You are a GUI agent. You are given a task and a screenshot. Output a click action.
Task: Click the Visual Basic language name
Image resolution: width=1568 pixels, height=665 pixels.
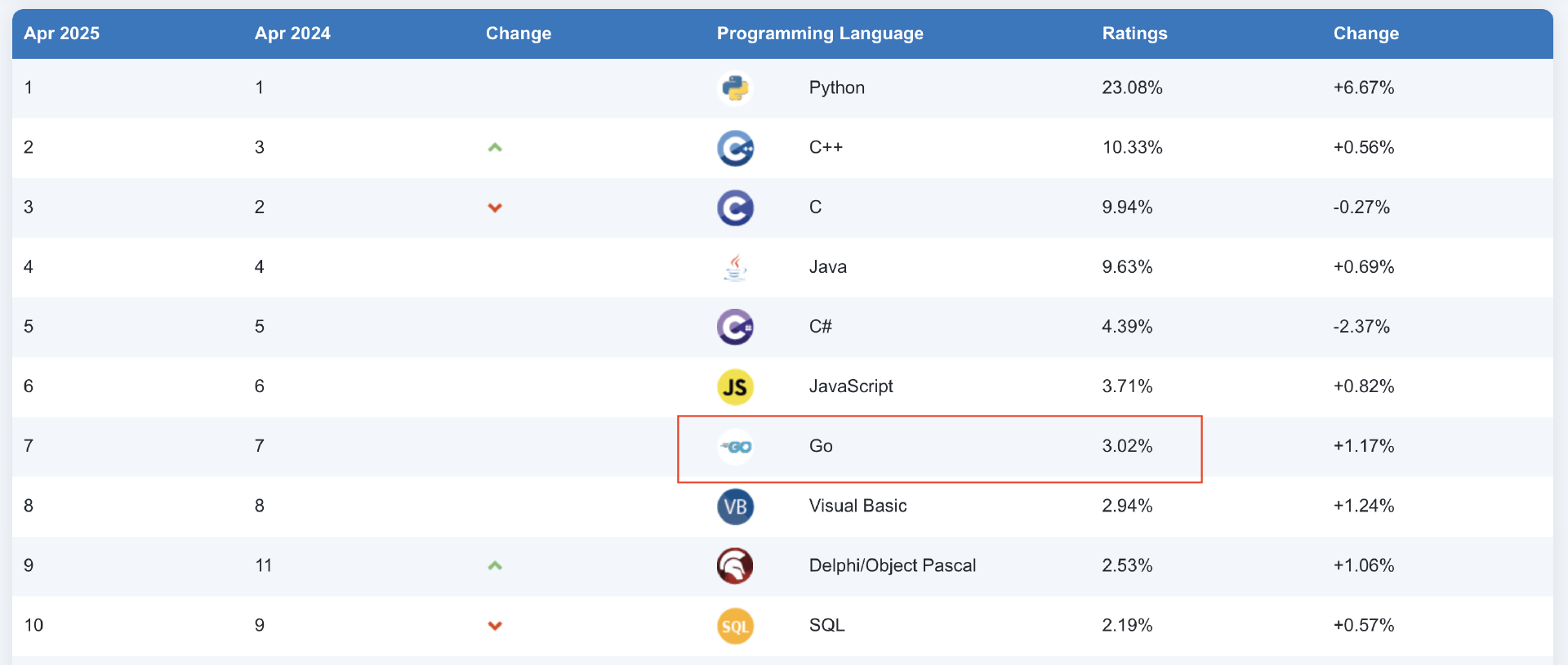(857, 506)
